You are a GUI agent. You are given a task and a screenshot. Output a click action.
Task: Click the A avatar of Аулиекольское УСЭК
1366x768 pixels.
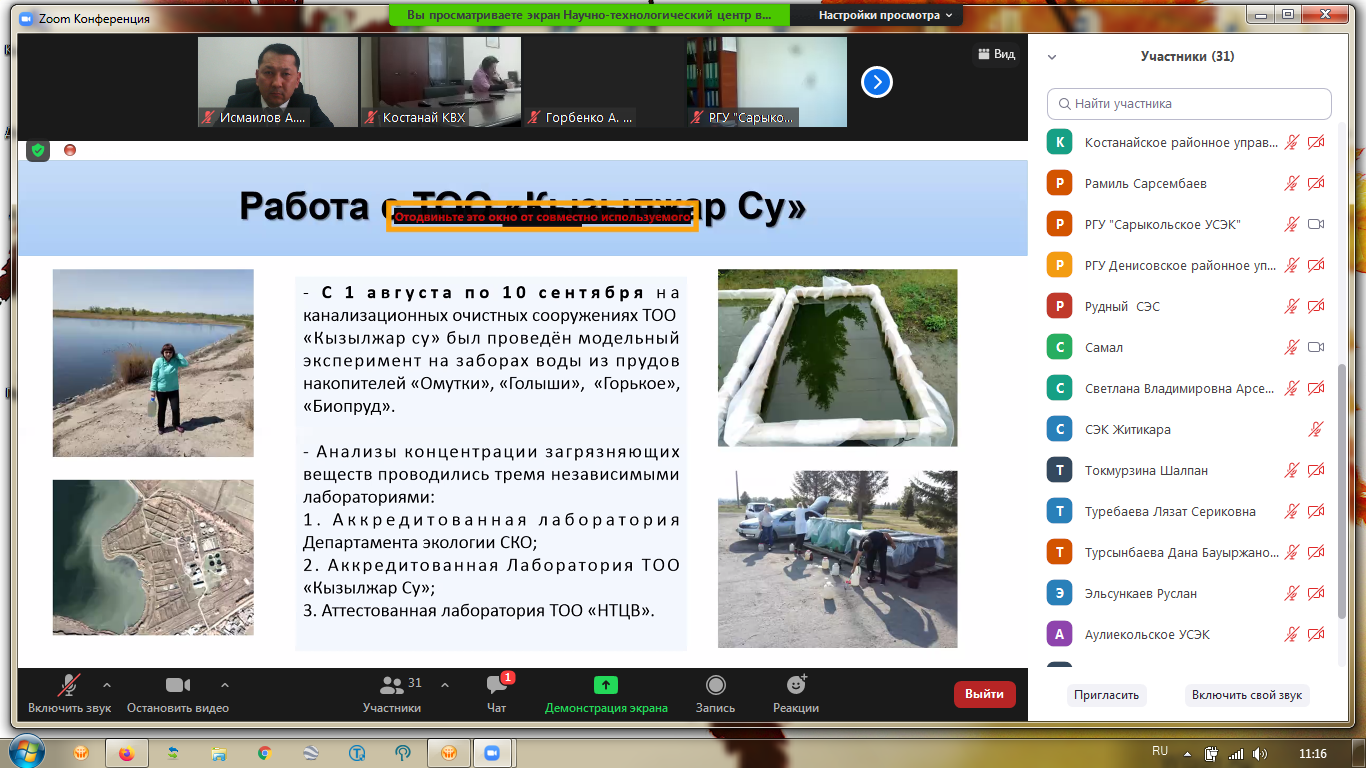1059,634
